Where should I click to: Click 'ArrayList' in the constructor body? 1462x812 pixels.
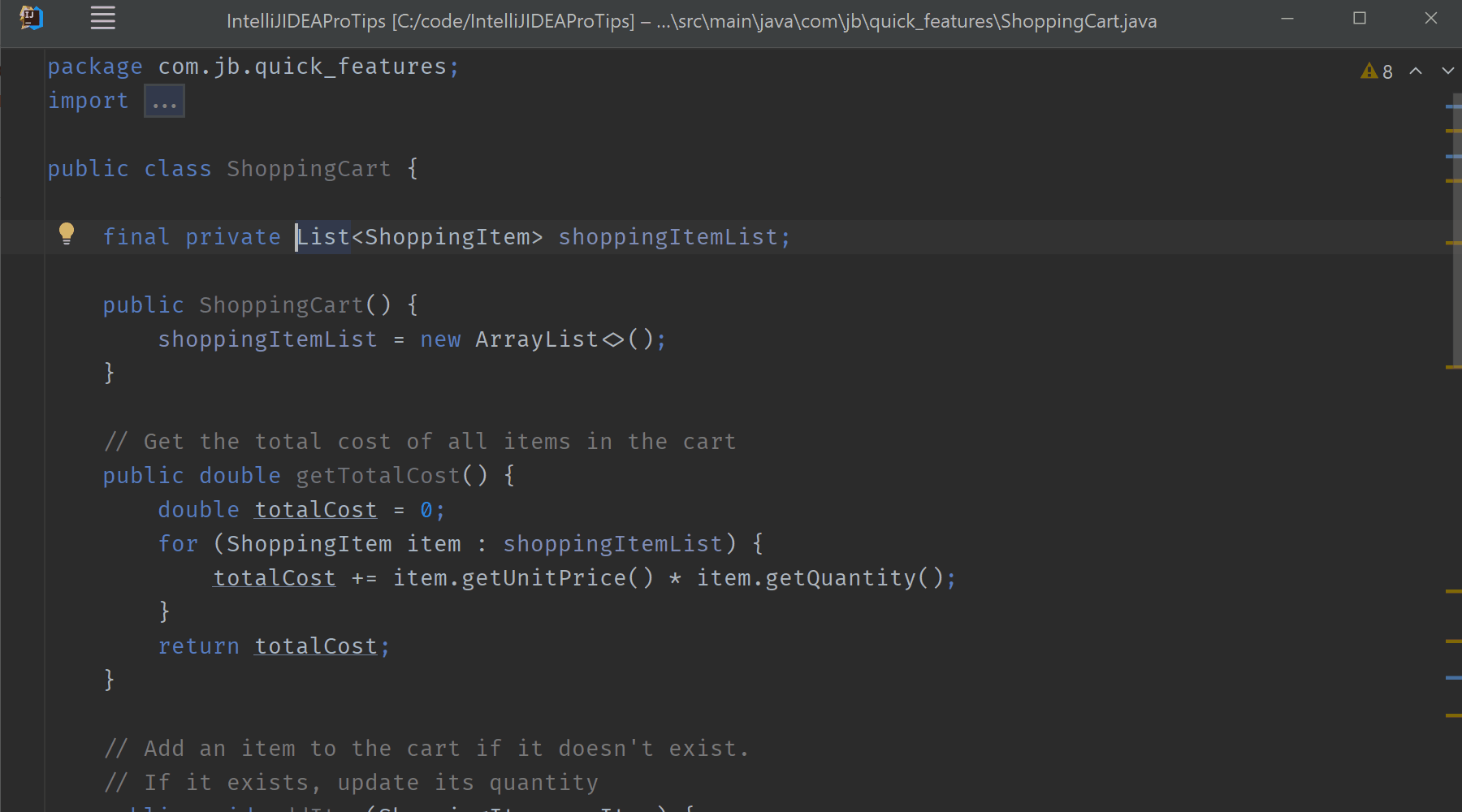[537, 339]
